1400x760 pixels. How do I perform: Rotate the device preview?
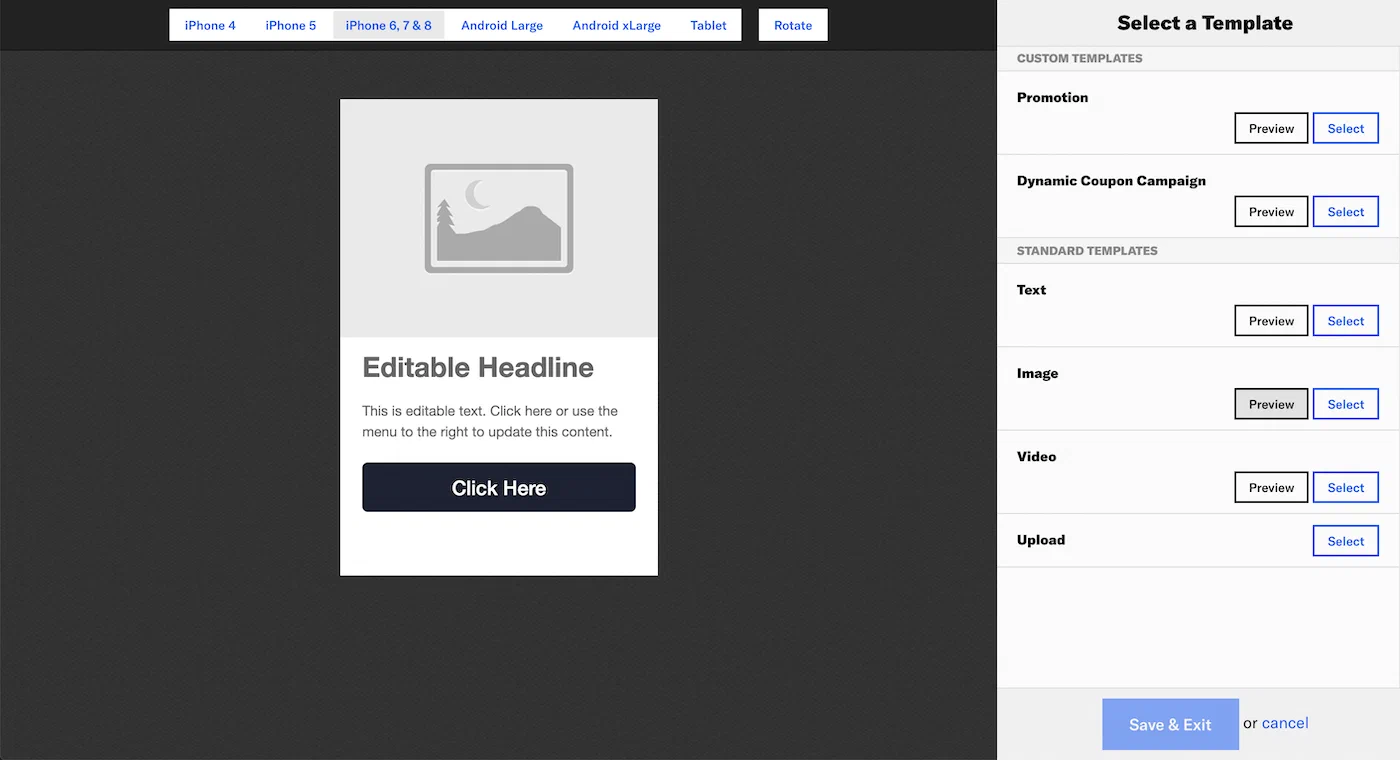point(792,25)
